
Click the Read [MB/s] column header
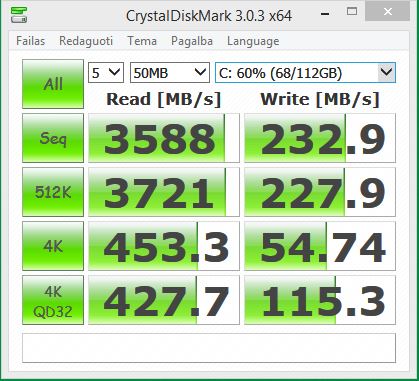(164, 99)
